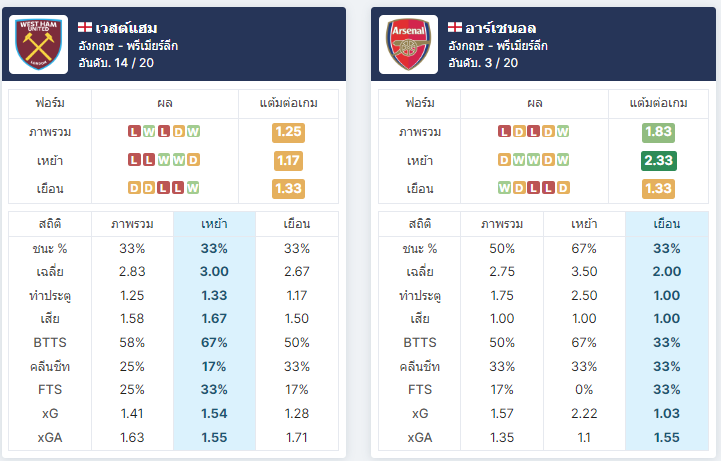Click Arsenal 1.83 light green points badge
This screenshot has width=721, height=461.
658,132
